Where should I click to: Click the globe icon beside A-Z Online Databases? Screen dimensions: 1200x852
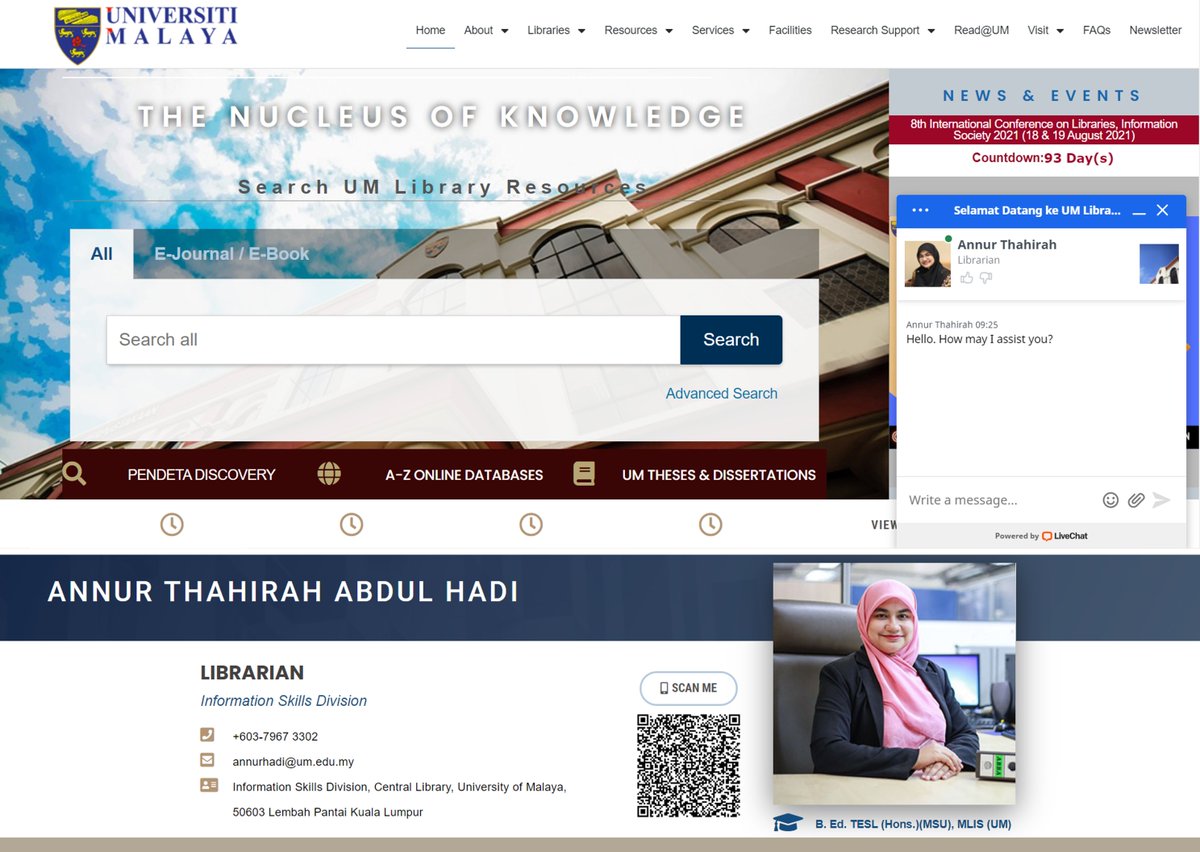coord(329,474)
